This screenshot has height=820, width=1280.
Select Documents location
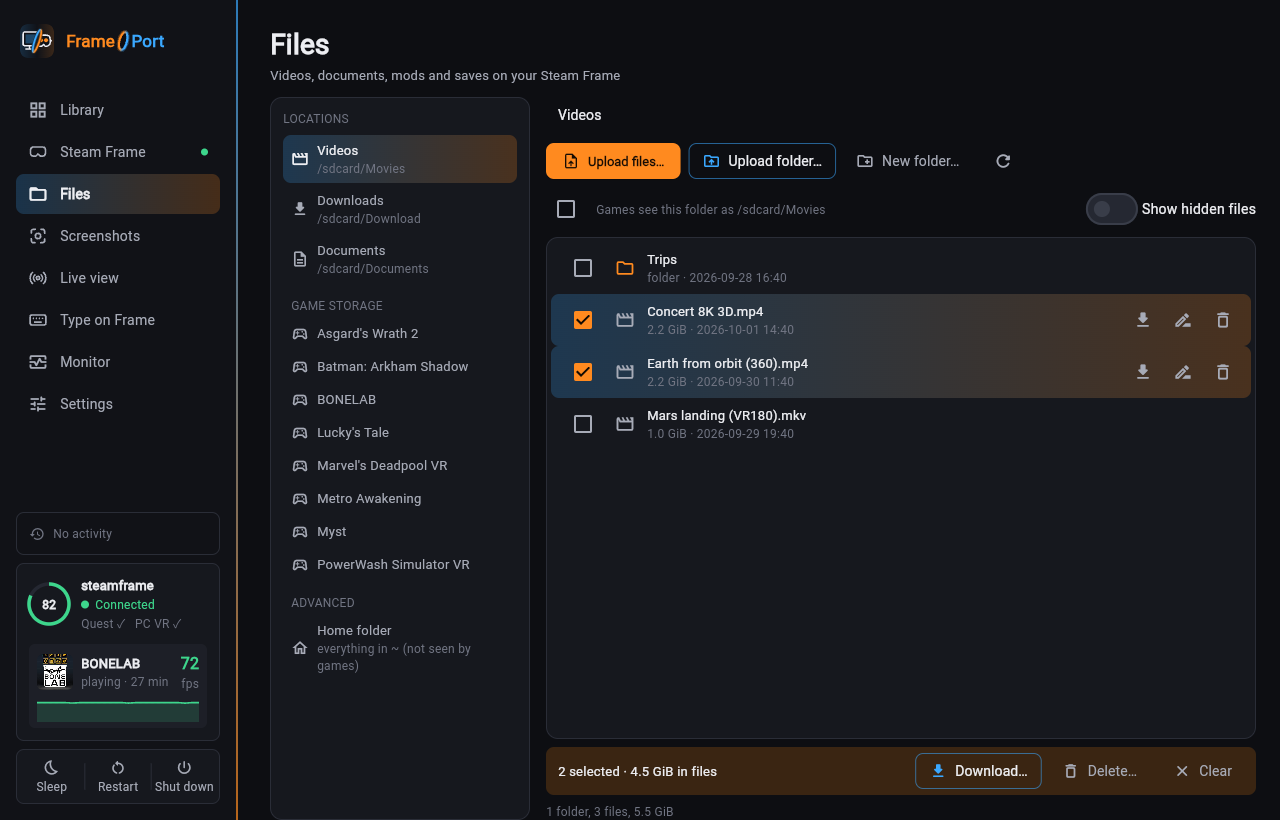point(400,259)
